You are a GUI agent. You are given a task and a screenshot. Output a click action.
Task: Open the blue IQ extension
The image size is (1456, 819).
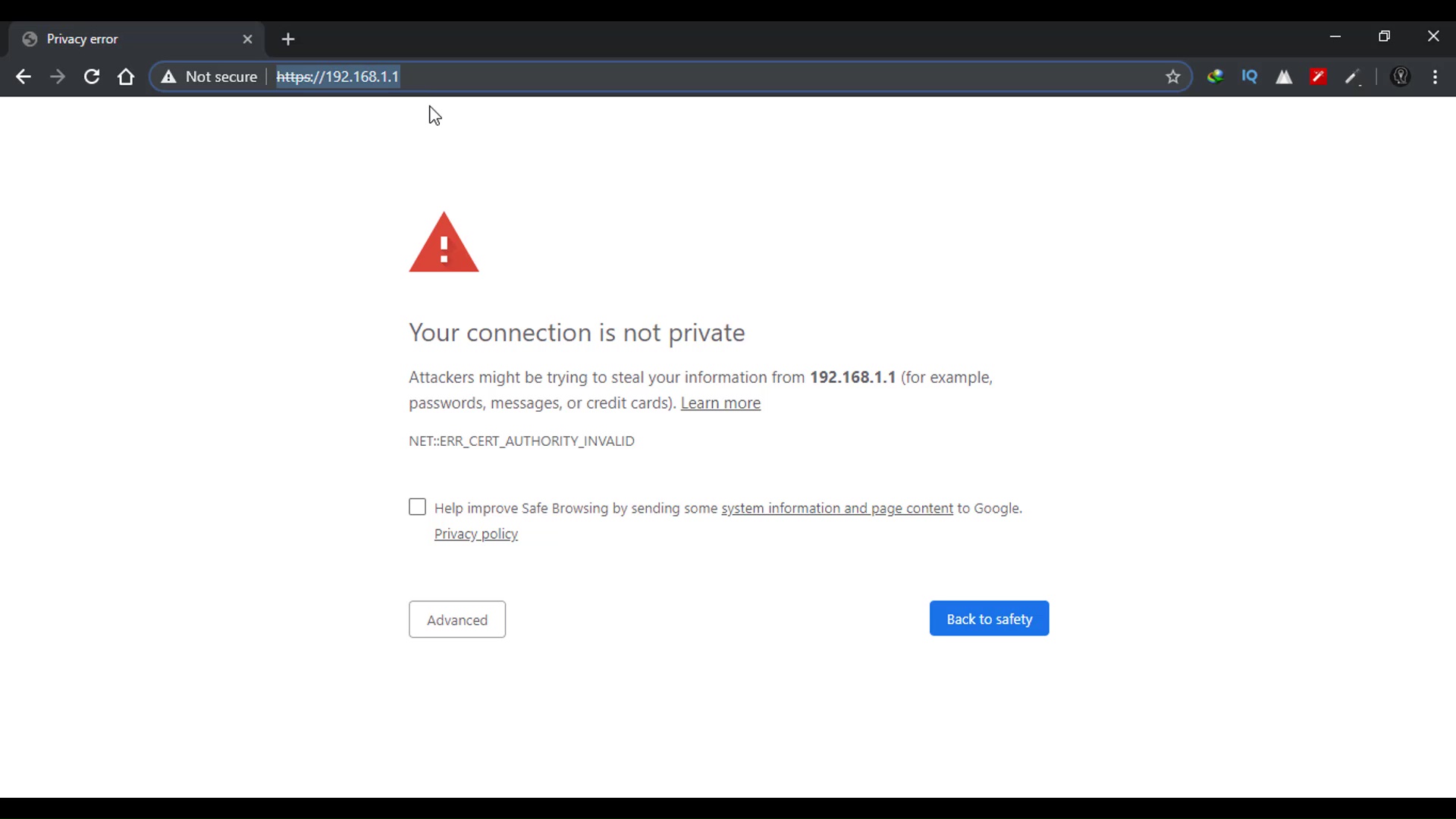click(1250, 77)
